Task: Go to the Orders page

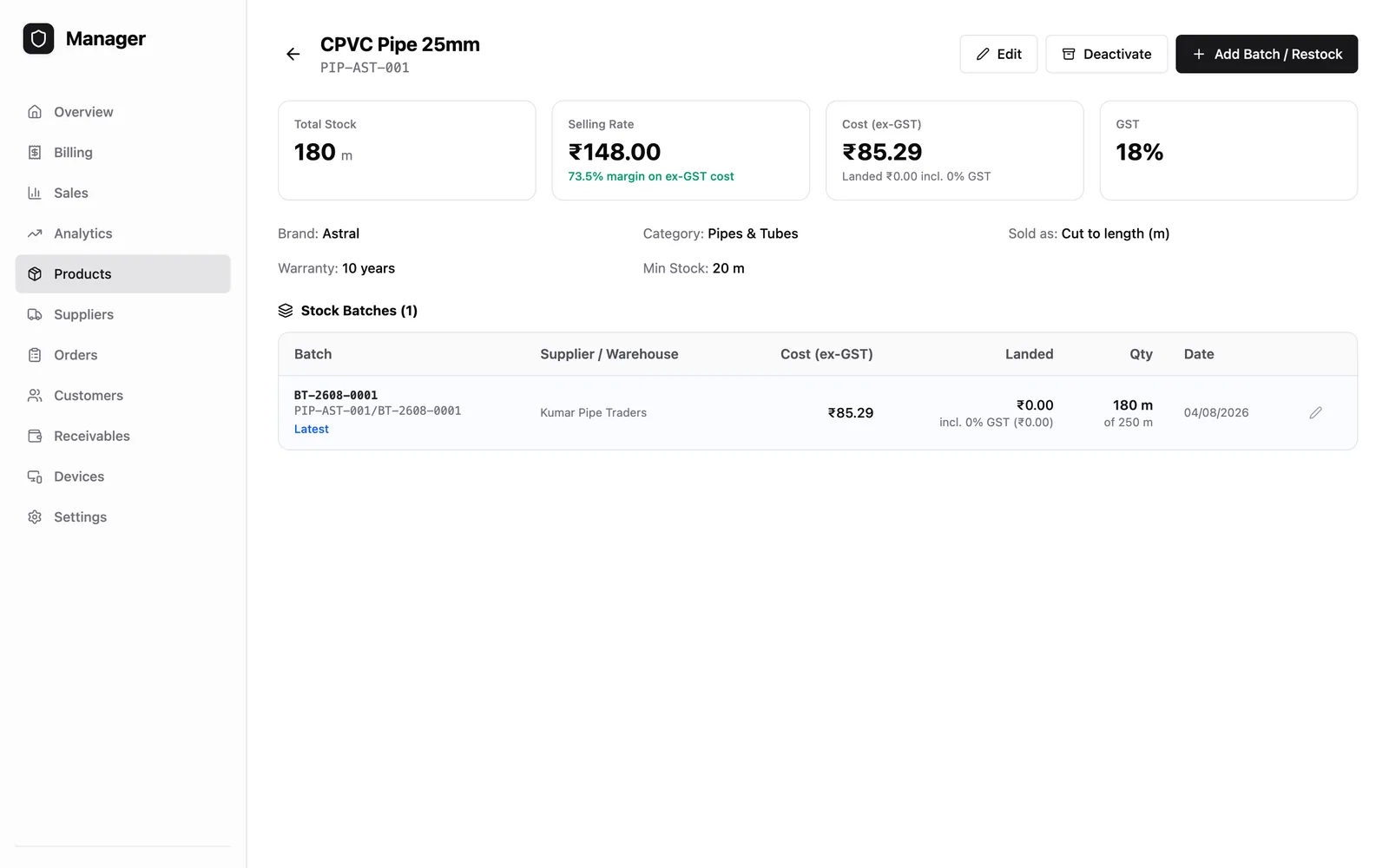Action: tap(123, 355)
